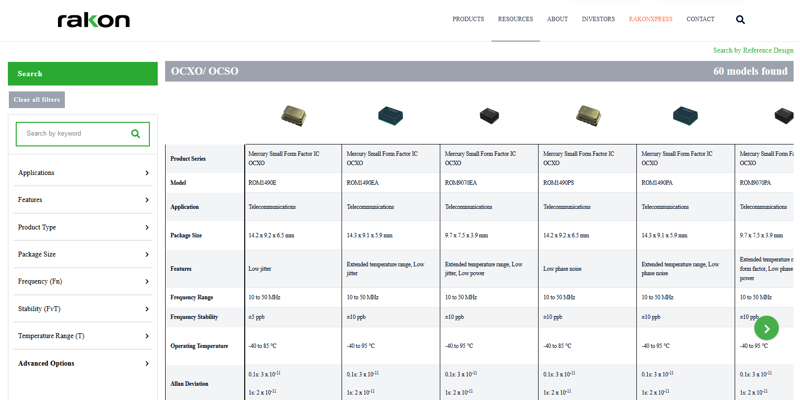
Task: Select model text ROM9070PA
Action: [756, 183]
